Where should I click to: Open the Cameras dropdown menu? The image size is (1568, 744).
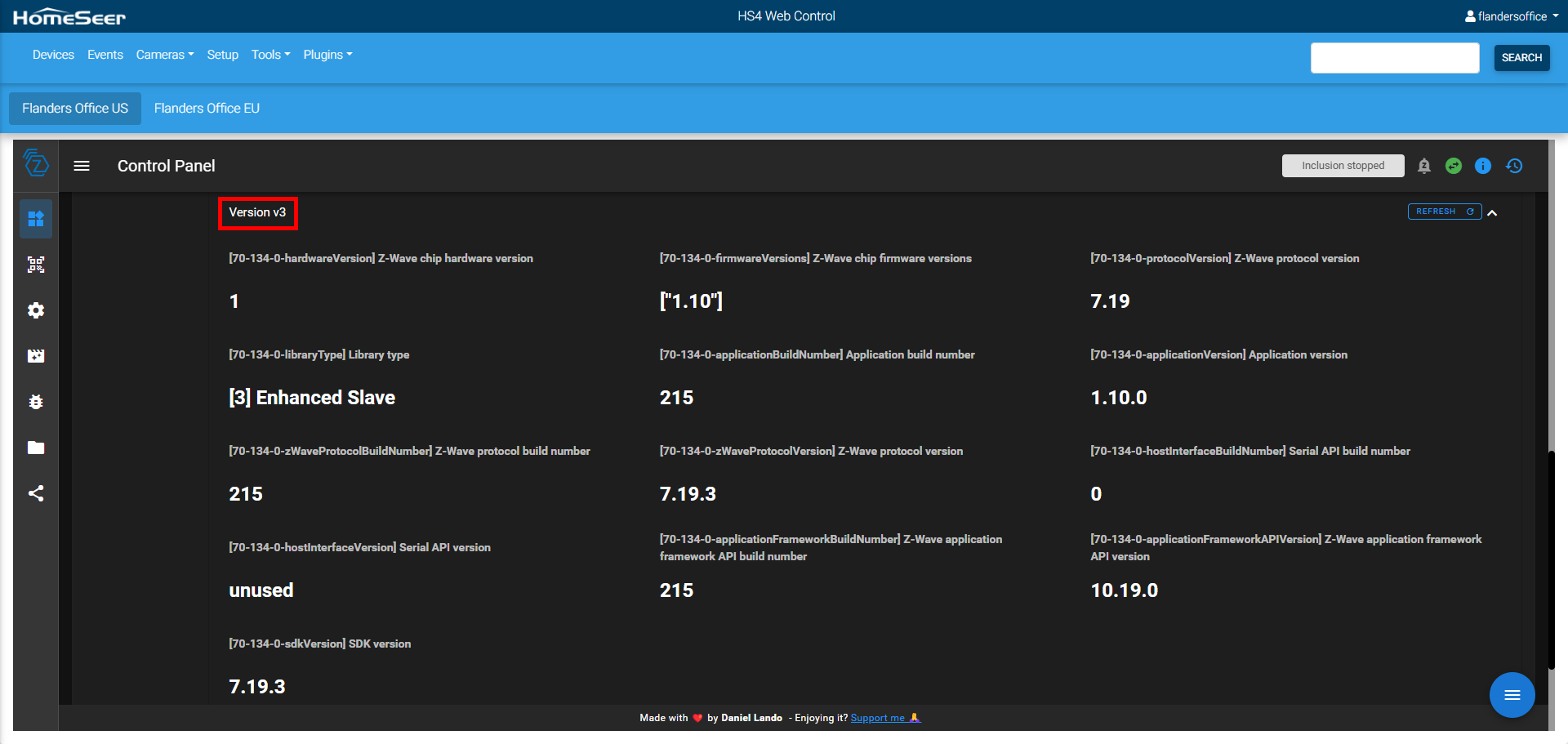(164, 55)
